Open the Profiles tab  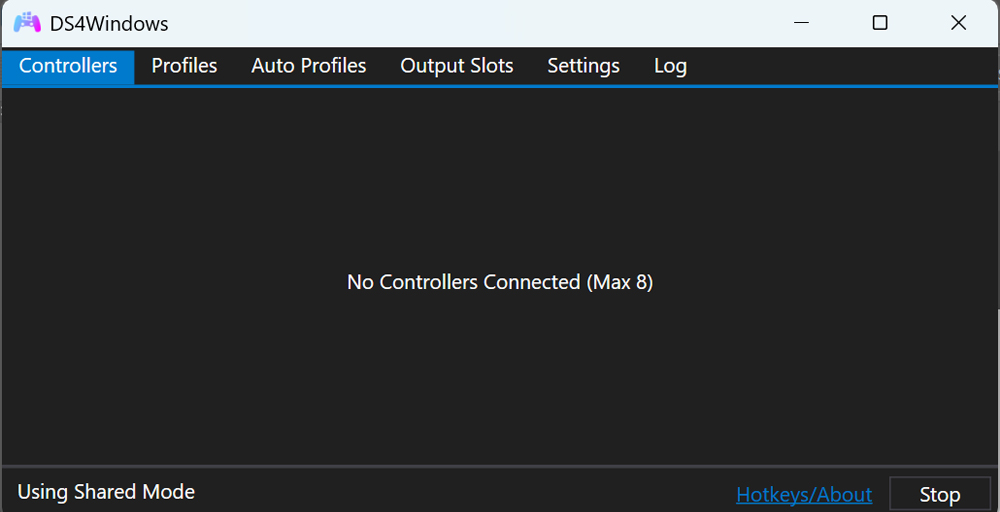click(x=184, y=66)
